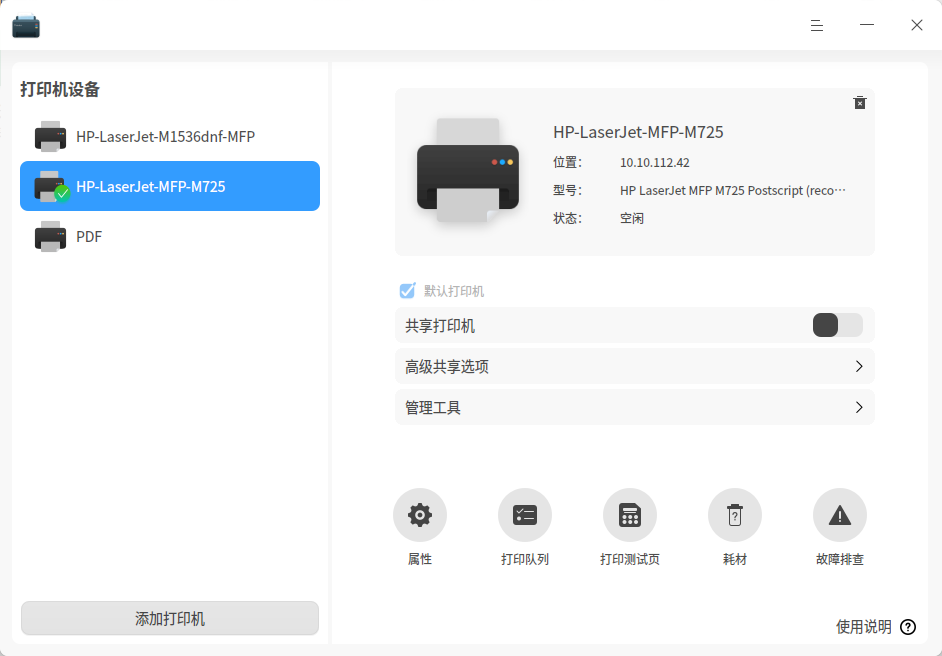
Task: Click the model text HP LaserJet MFP M725 Postscript
Action: click(x=732, y=190)
